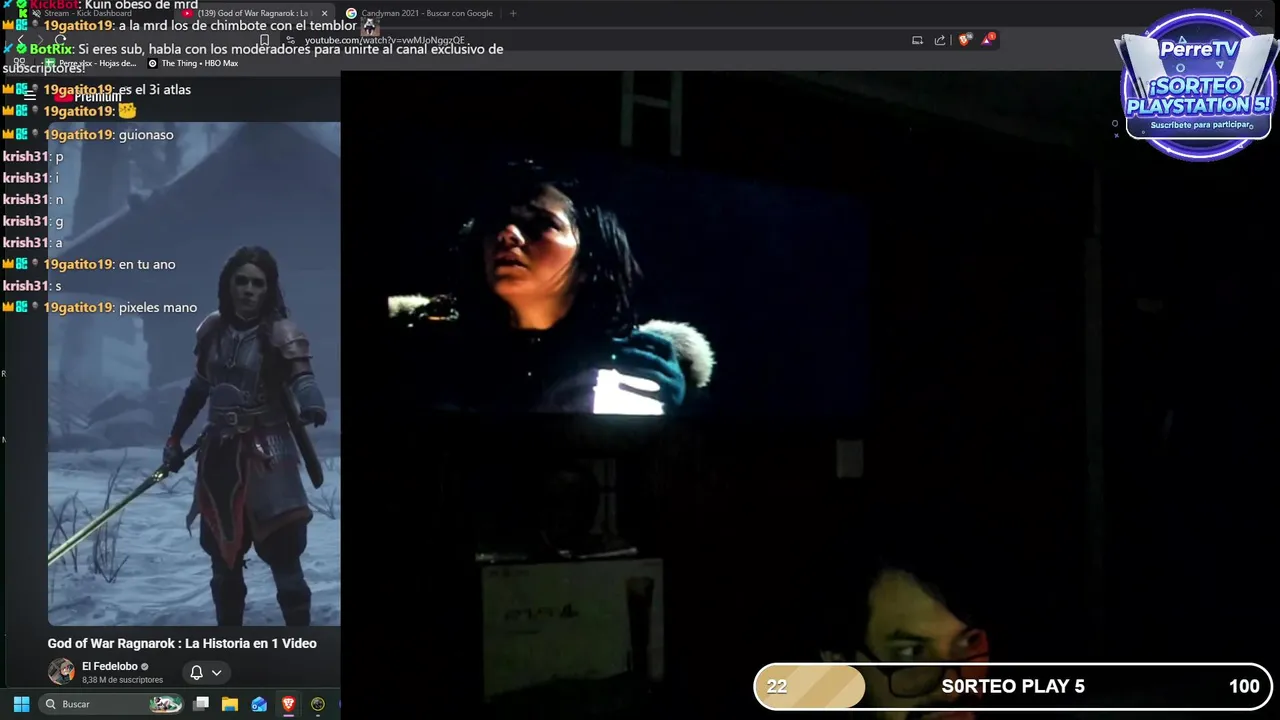Screen dimensions: 1280x720
Task: Open the round dark taskbar app icon
Action: (x=318, y=704)
